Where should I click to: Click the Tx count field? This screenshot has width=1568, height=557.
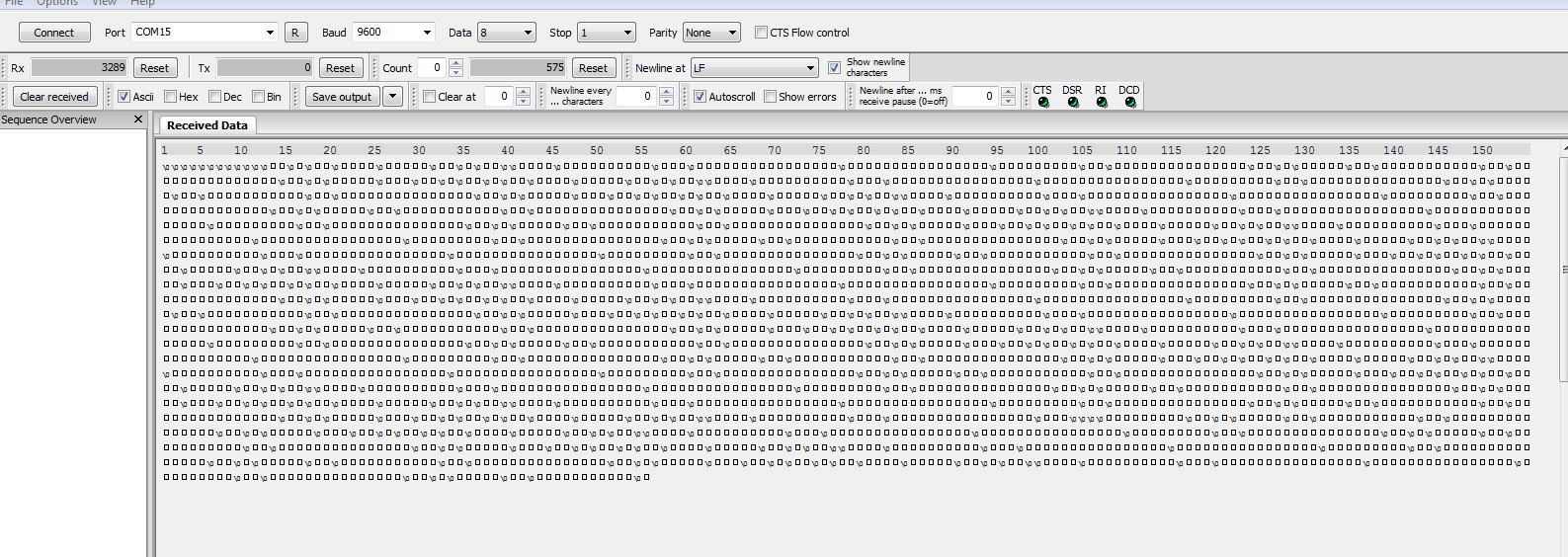(x=265, y=68)
